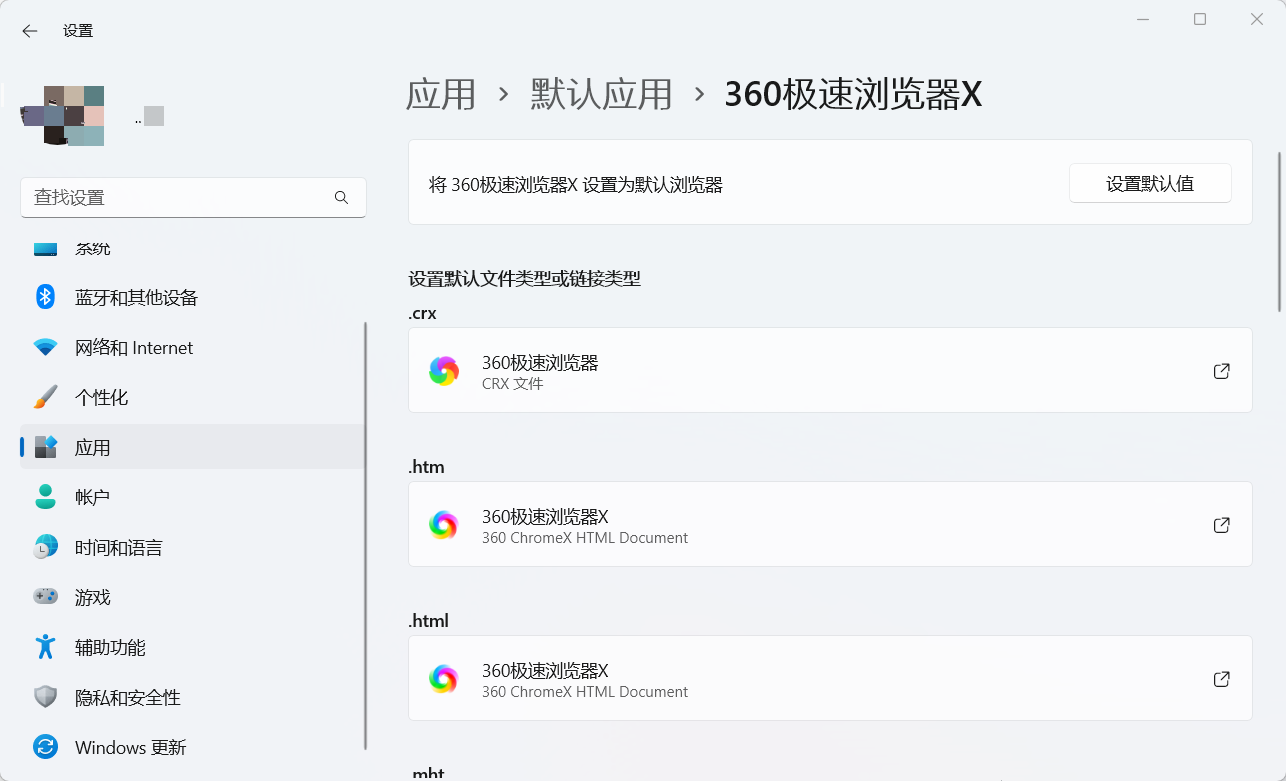Navigate to 默认应用 via breadcrumb
1286x781 pixels.
click(x=600, y=93)
